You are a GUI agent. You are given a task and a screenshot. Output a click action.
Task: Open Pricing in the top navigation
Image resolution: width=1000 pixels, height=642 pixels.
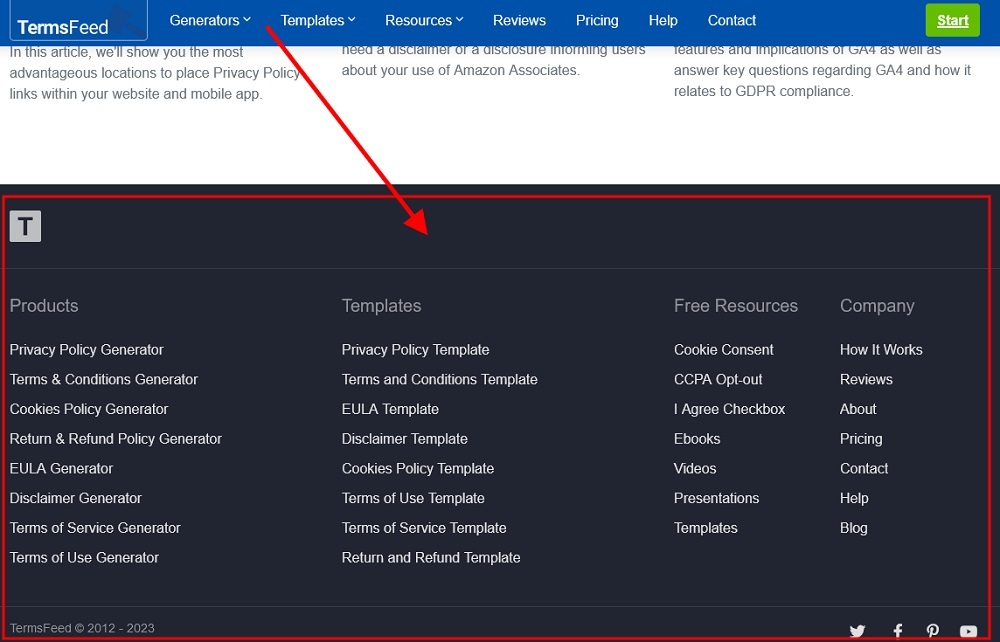(x=597, y=20)
